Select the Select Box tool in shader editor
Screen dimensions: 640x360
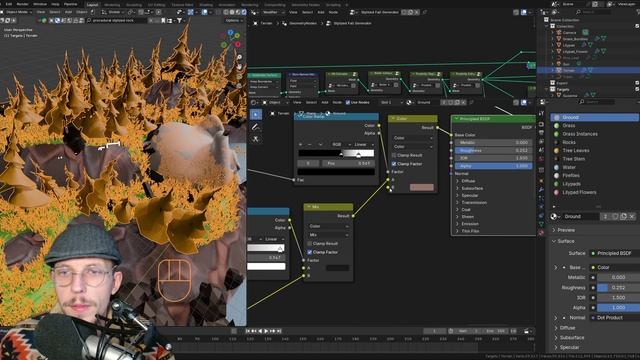click(256, 114)
